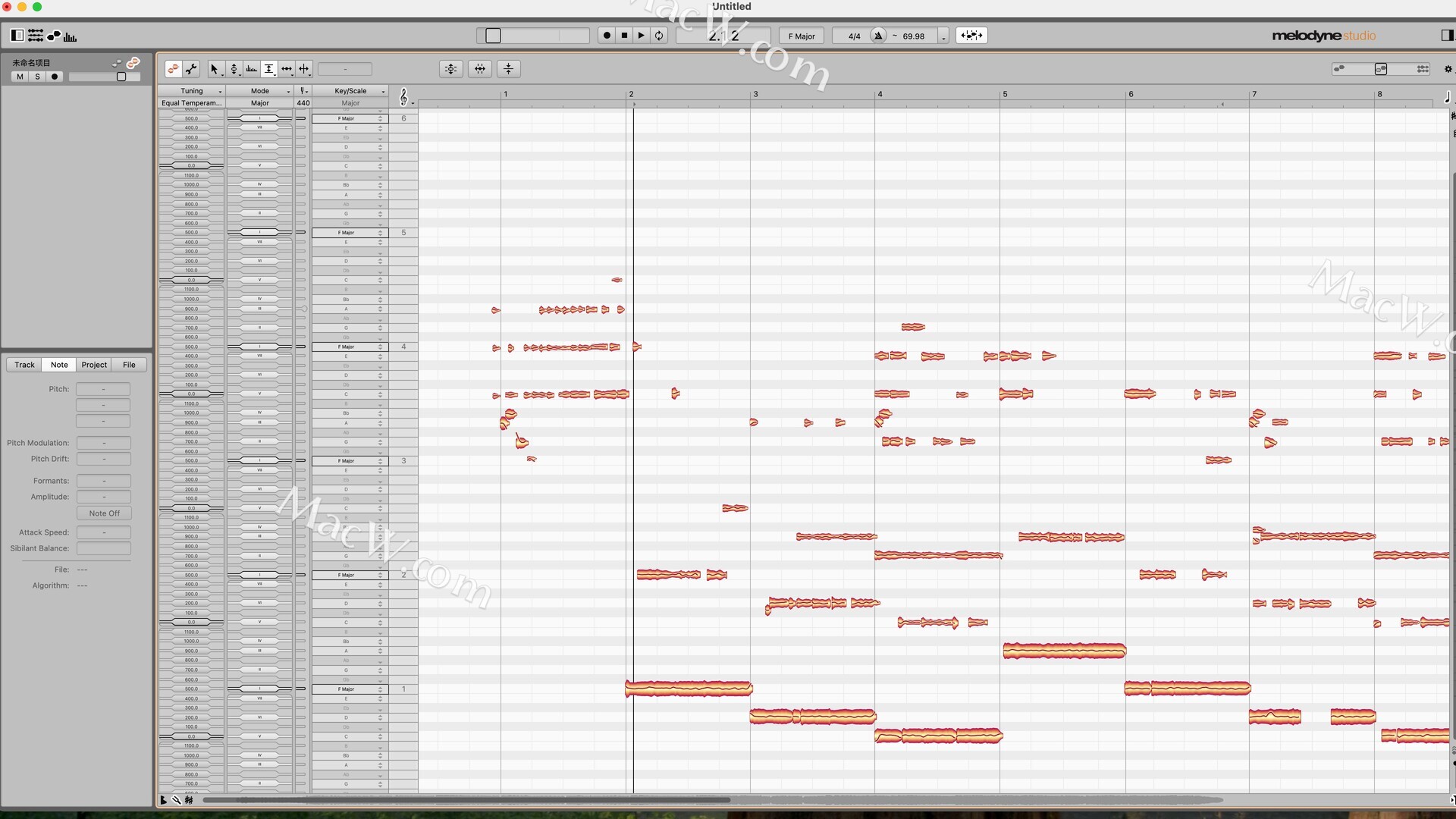Click the bottom-left grid hash icon
The width and height of the screenshot is (1456, 819).
pos(189,800)
